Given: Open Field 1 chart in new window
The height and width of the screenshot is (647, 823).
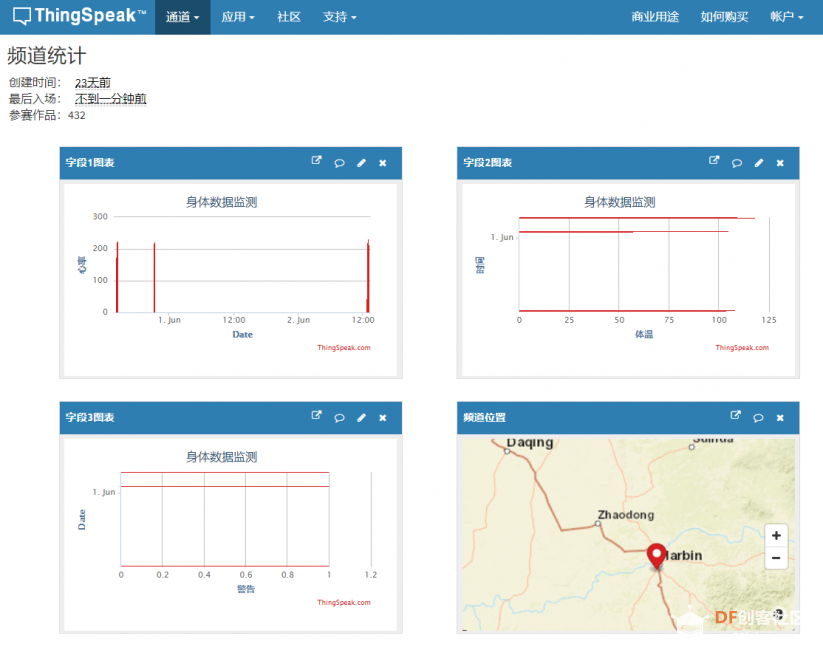Looking at the screenshot, I should point(316,161).
